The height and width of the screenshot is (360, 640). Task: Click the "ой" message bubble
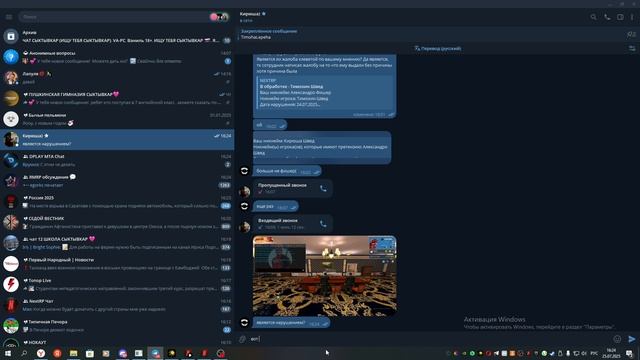click(270, 125)
